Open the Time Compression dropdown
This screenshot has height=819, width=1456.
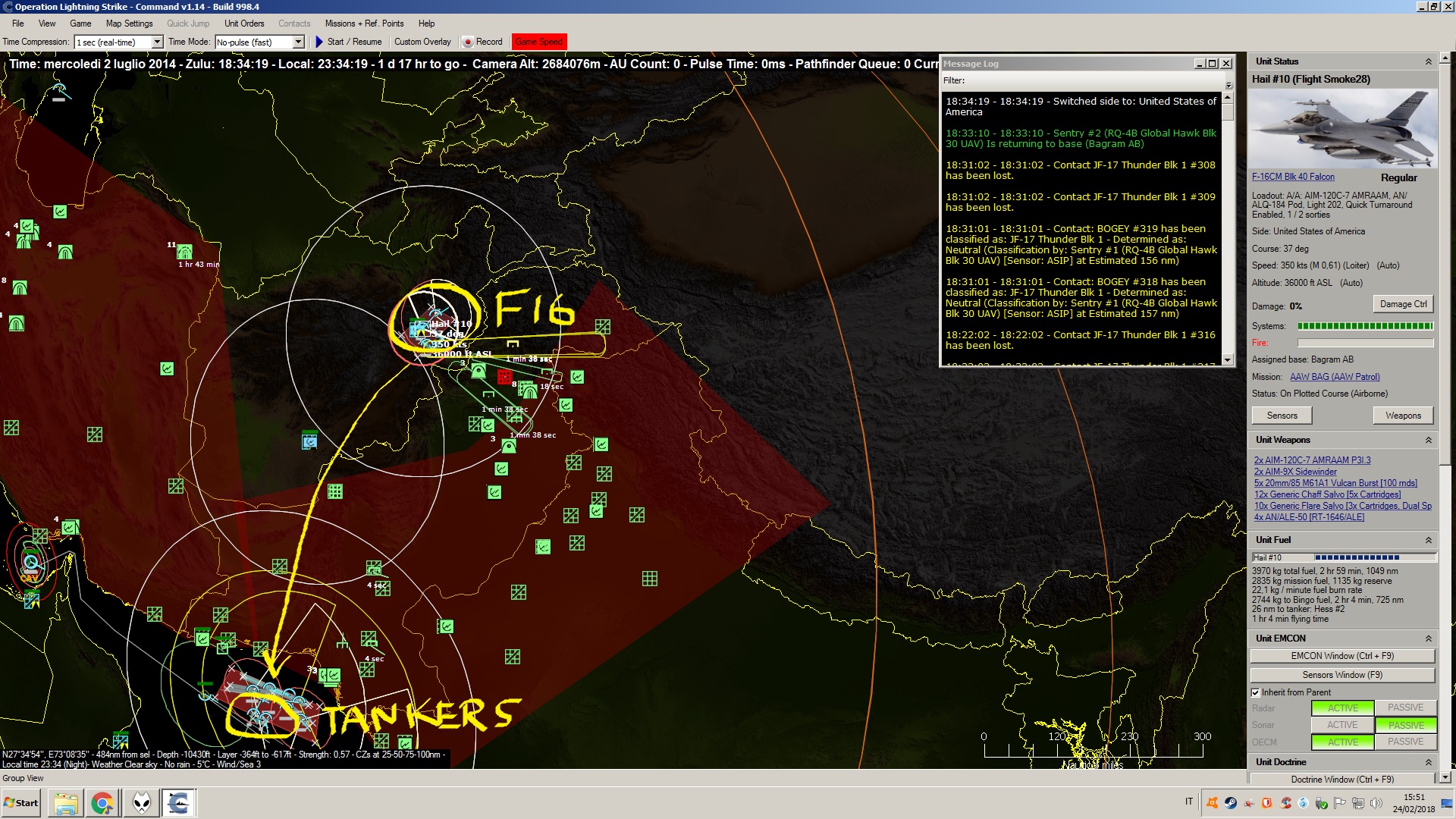pos(158,42)
